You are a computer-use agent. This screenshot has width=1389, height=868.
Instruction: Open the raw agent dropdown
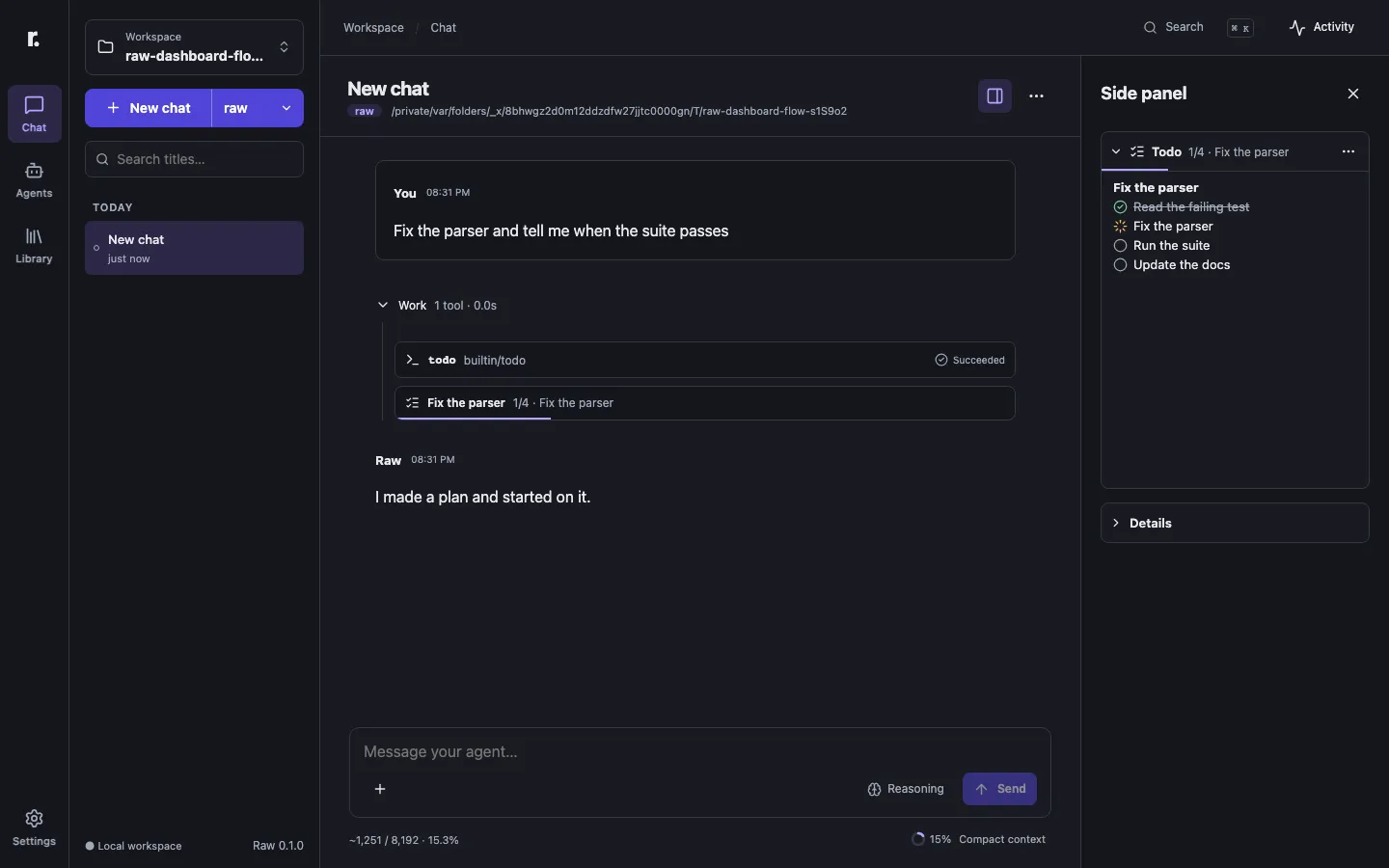tap(258, 108)
